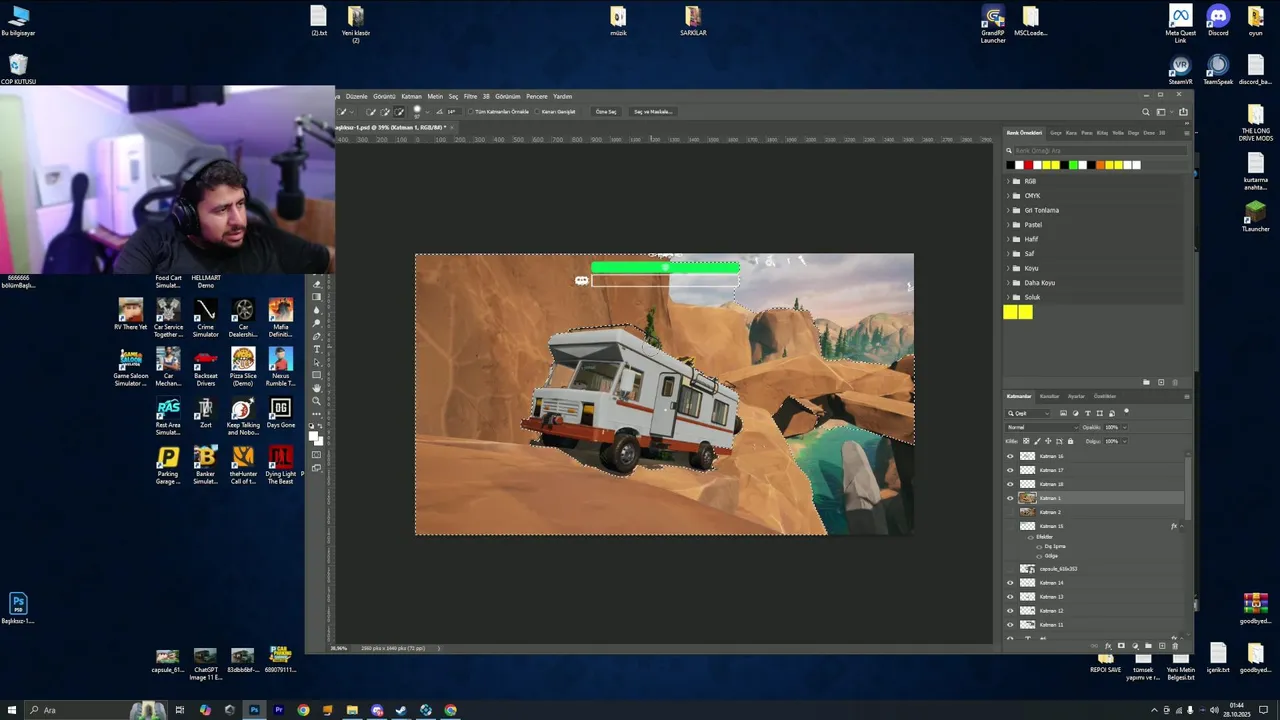Toggle Gölge effect visibility eye
This screenshot has width=1280, height=720.
(x=1039, y=556)
